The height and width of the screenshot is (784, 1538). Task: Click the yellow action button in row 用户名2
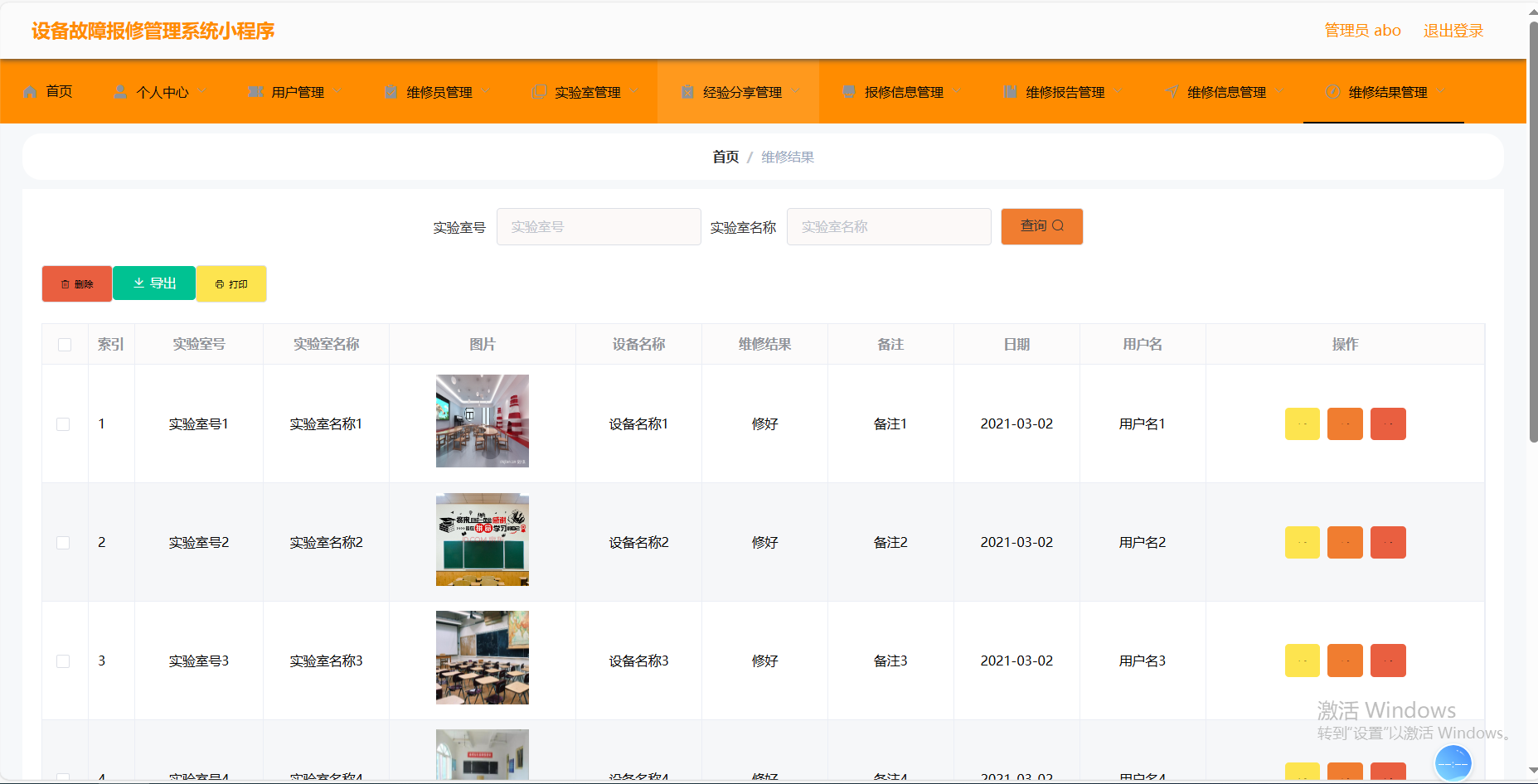click(x=1303, y=543)
